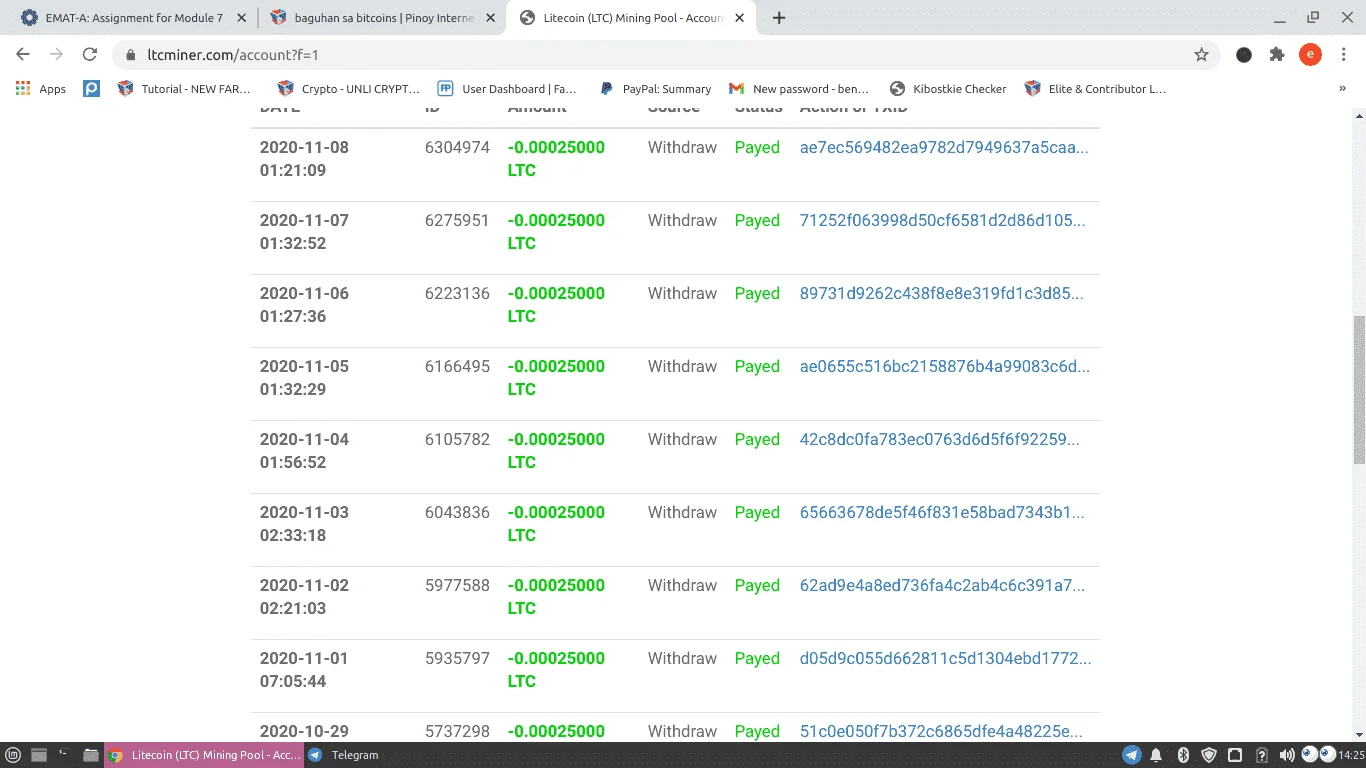Screen dimensions: 1366x768
Task: Open the black circle extension icon
Action: coord(1244,55)
